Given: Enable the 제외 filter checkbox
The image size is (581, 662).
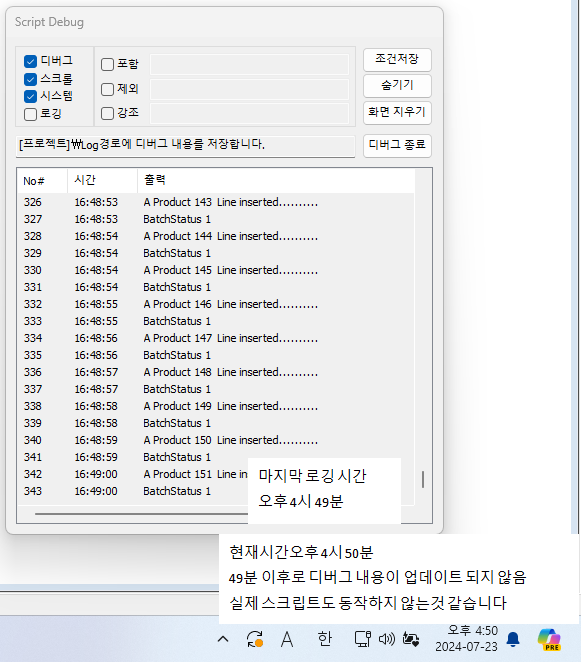Looking at the screenshot, I should [107, 89].
